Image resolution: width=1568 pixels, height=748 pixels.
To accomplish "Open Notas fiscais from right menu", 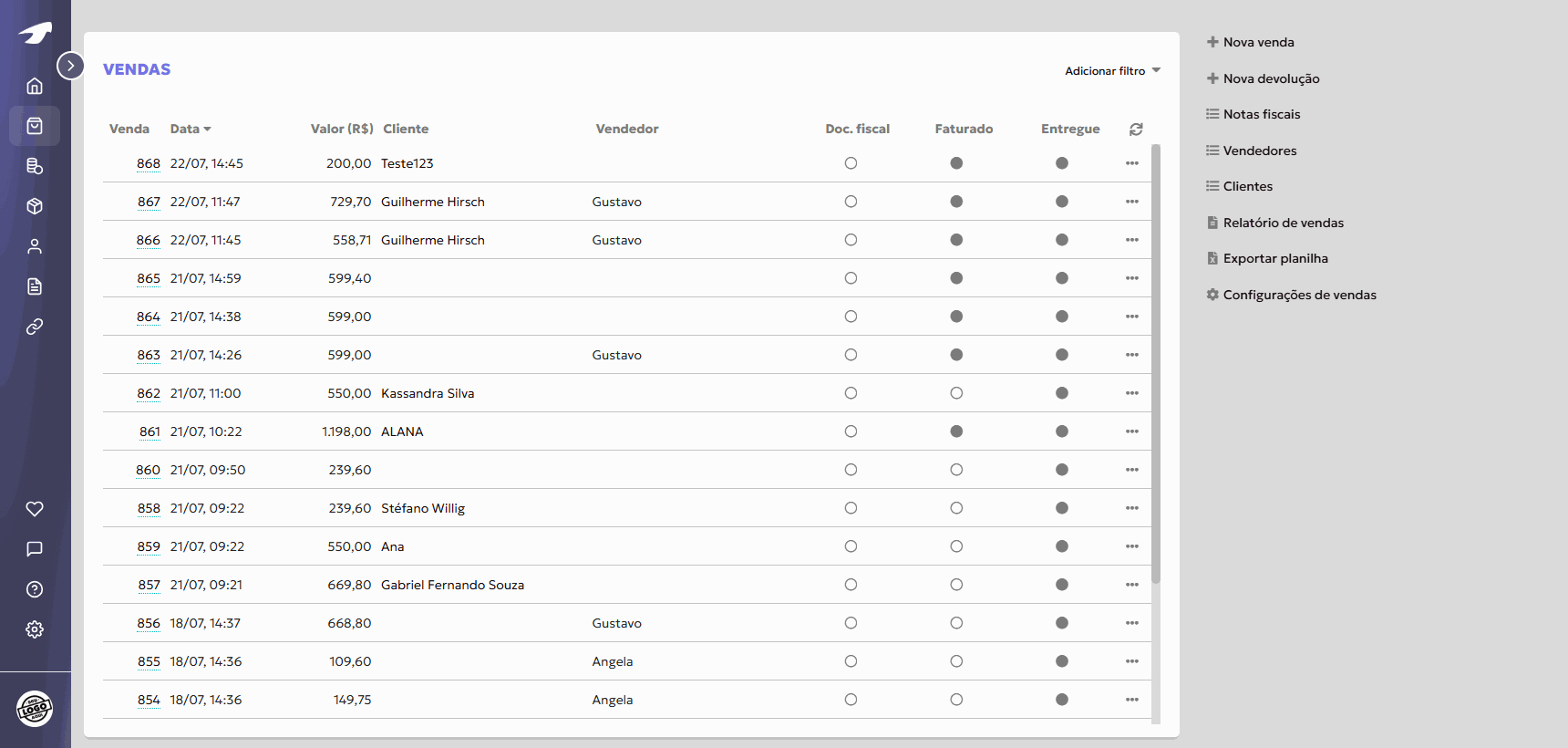I will click(x=1261, y=114).
